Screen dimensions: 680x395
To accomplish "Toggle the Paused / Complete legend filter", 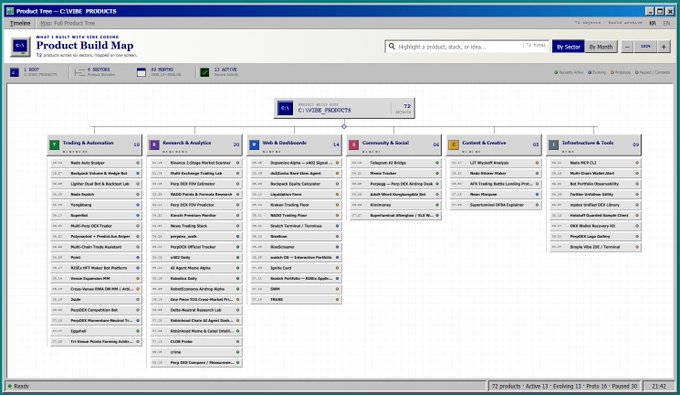I will pyautogui.click(x=653, y=72).
